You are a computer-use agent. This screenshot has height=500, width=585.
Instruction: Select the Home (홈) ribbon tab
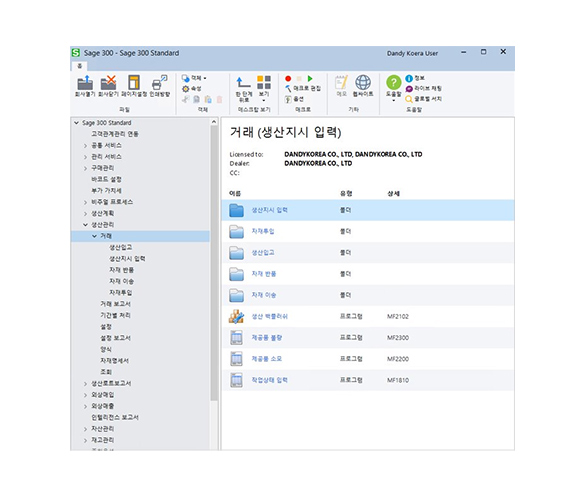tap(79, 66)
